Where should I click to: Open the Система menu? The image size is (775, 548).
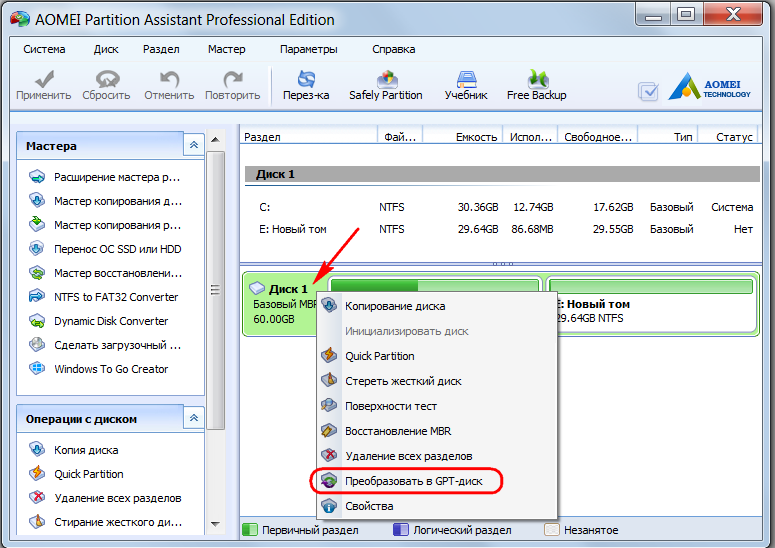click(x=44, y=49)
